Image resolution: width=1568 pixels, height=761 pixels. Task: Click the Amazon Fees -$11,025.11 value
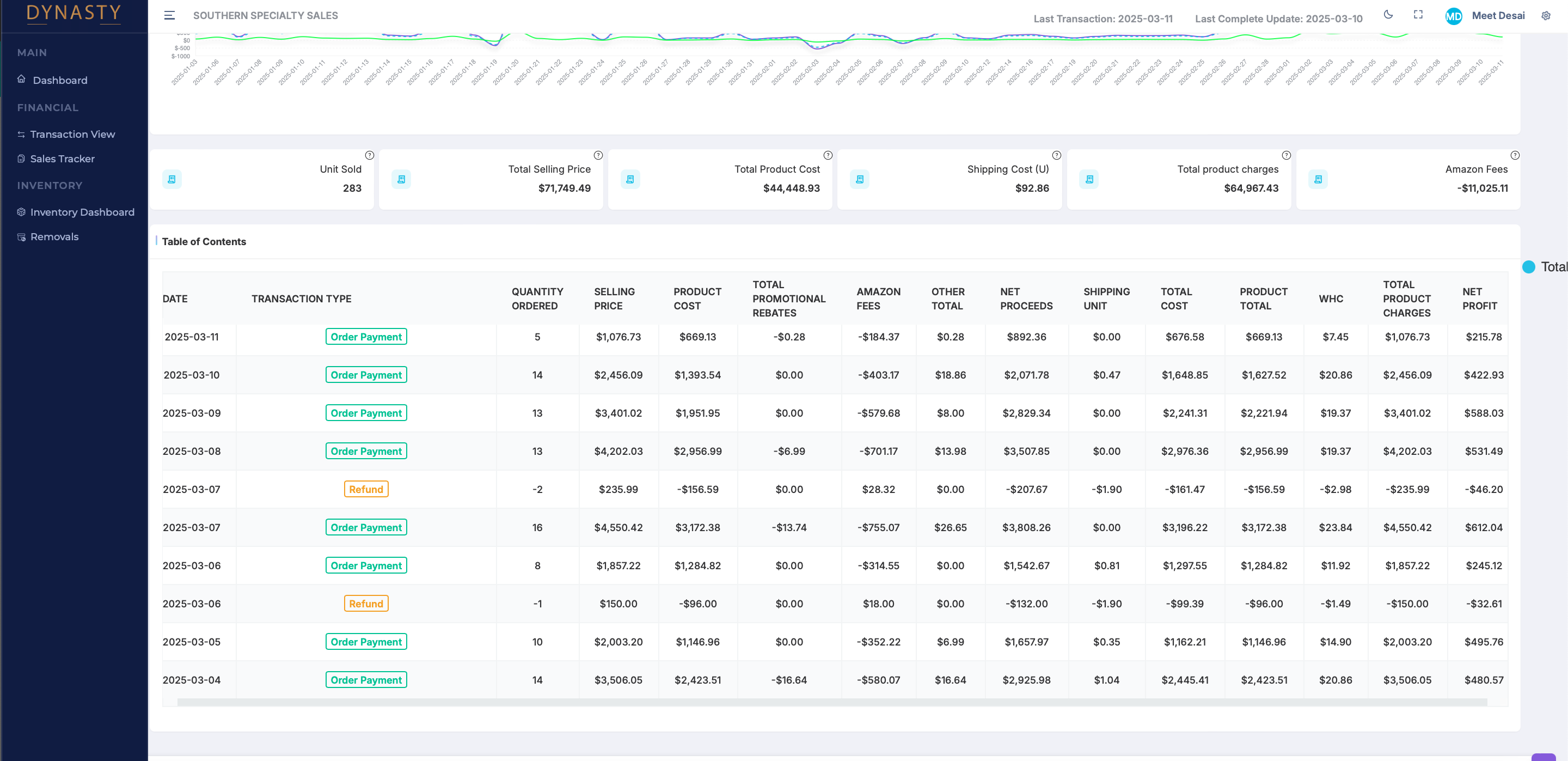click(1482, 188)
